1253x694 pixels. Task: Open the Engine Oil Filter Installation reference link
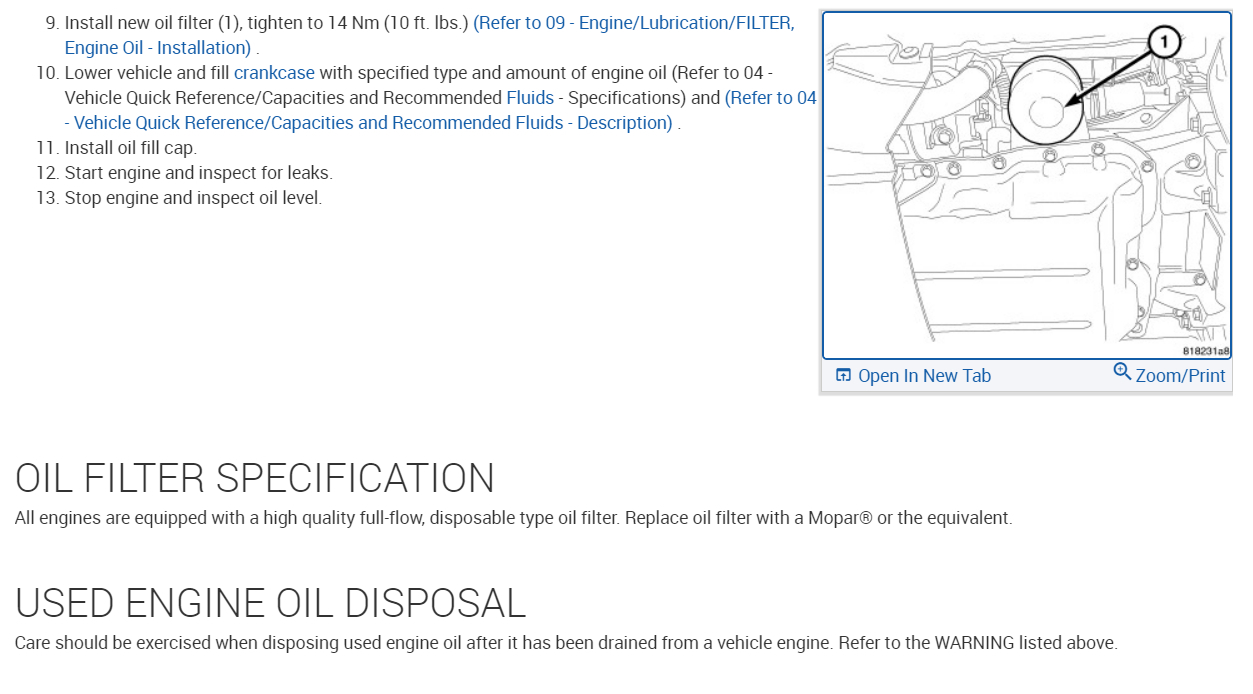point(633,23)
